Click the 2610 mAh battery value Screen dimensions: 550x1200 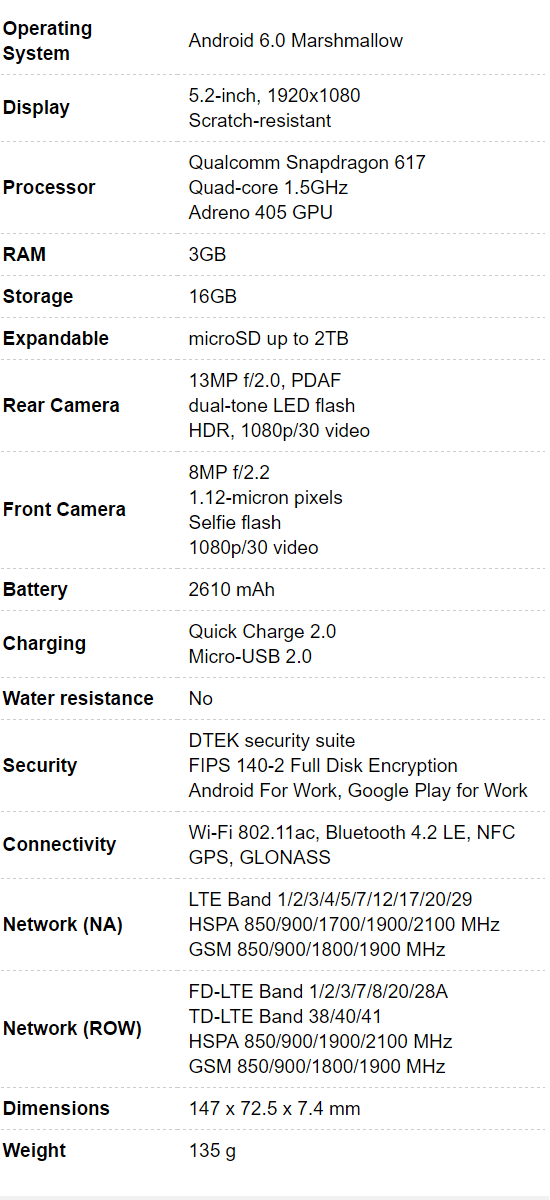(232, 589)
